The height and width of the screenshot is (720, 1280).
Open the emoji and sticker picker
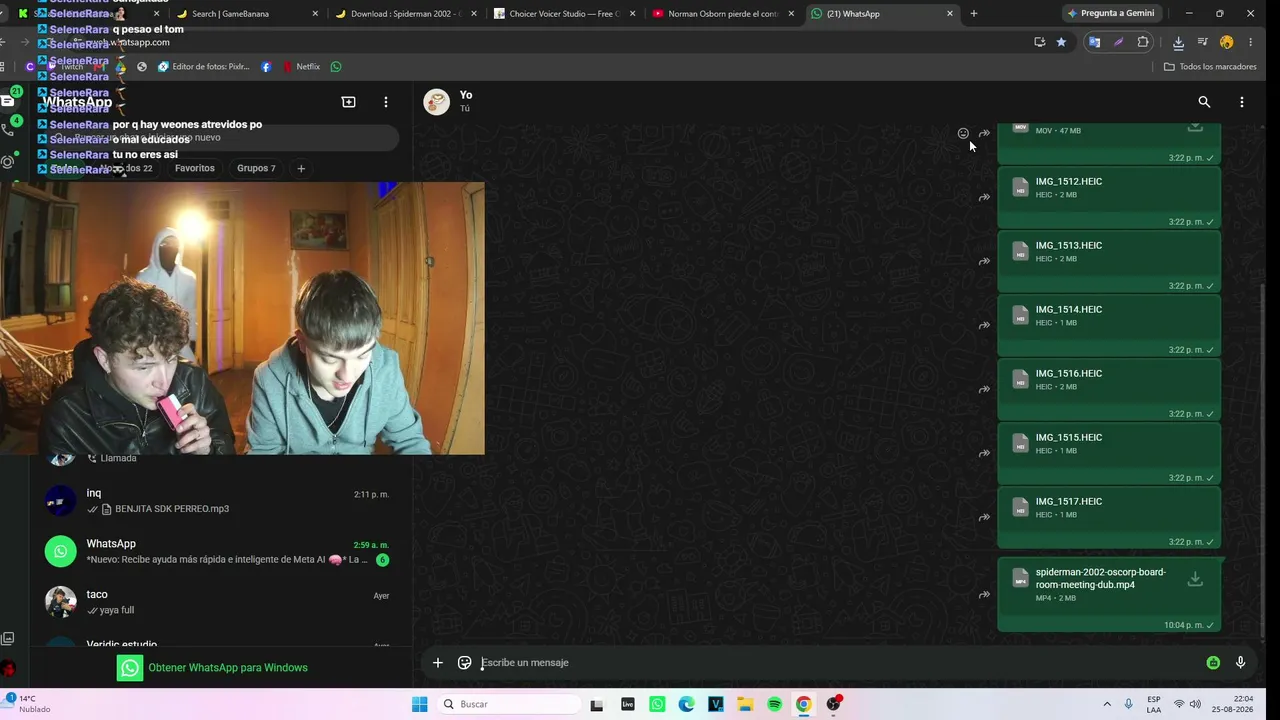464,662
